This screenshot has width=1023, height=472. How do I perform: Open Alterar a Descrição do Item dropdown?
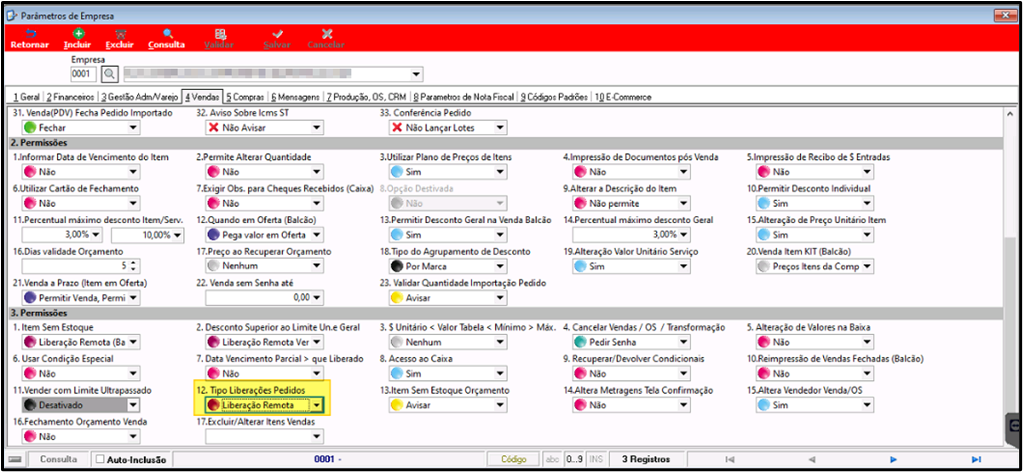point(683,203)
